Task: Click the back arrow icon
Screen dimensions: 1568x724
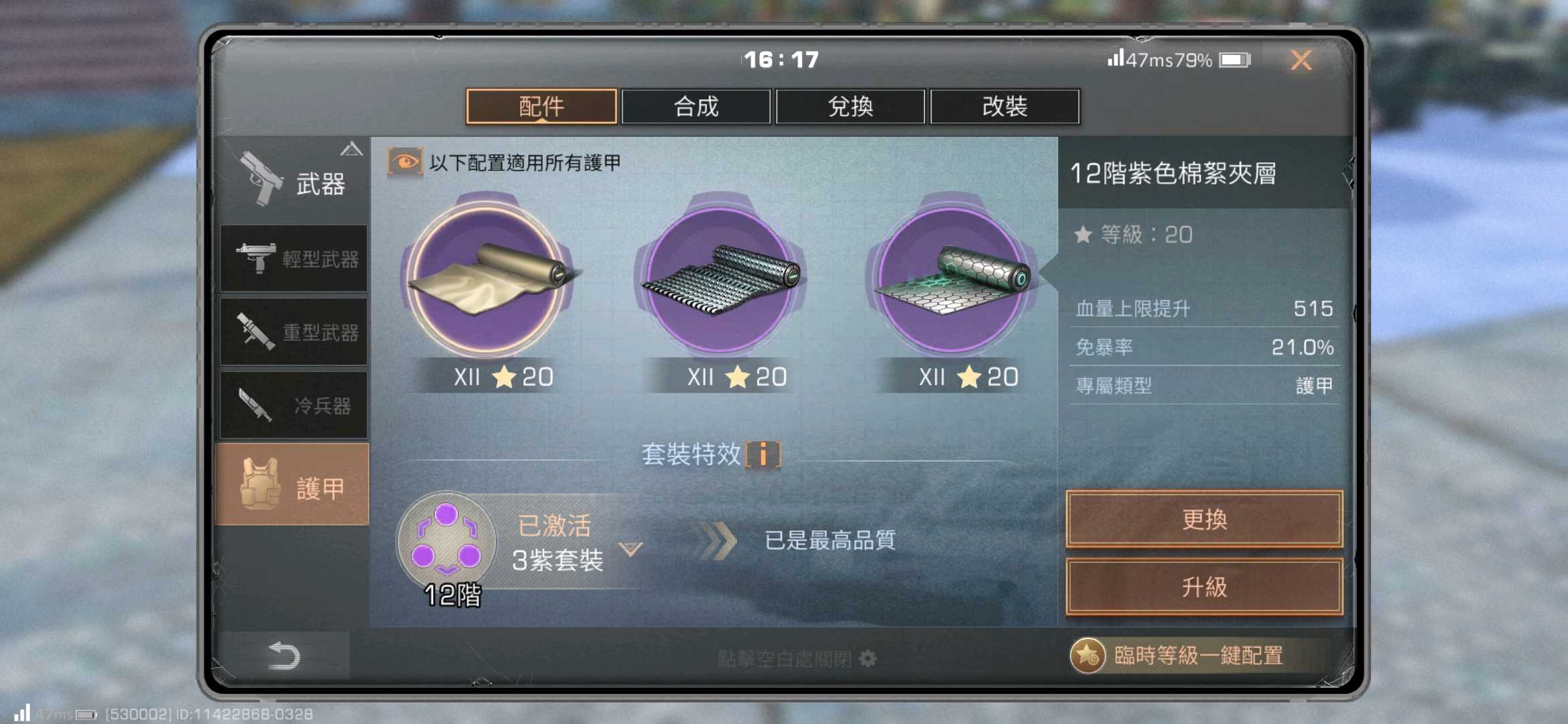Action: pyautogui.click(x=283, y=655)
